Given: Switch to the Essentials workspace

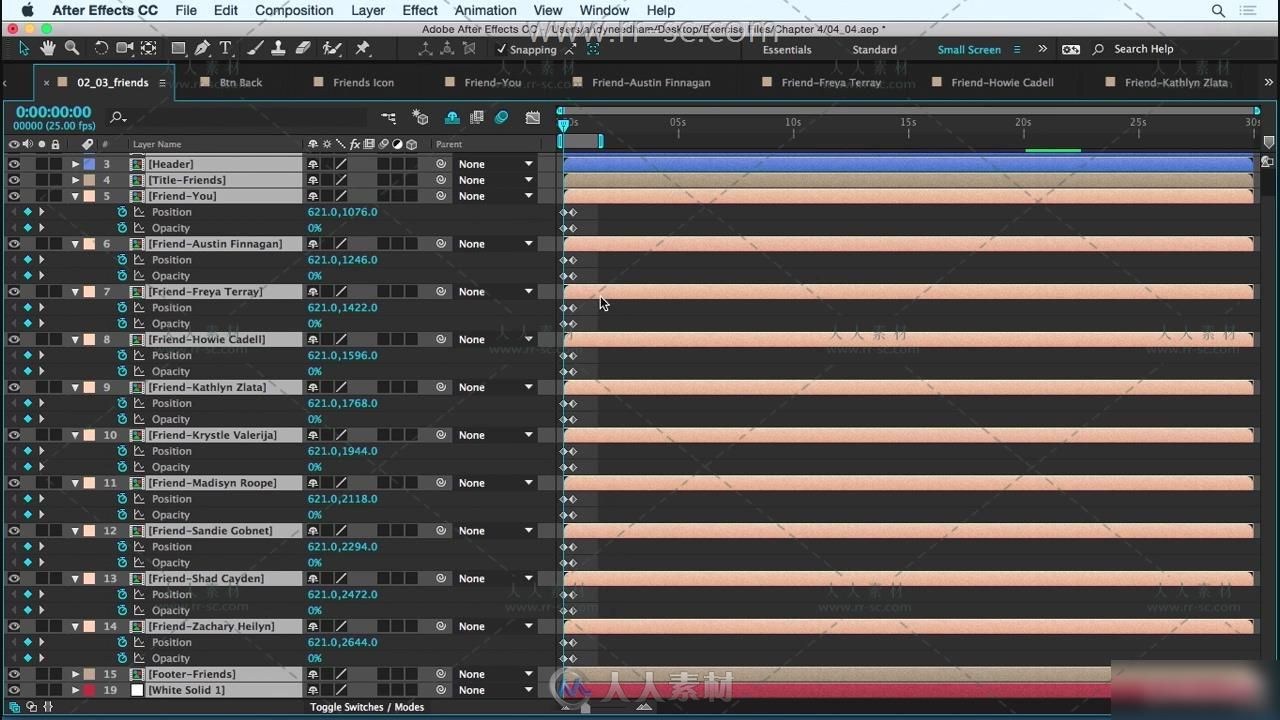Looking at the screenshot, I should [787, 49].
